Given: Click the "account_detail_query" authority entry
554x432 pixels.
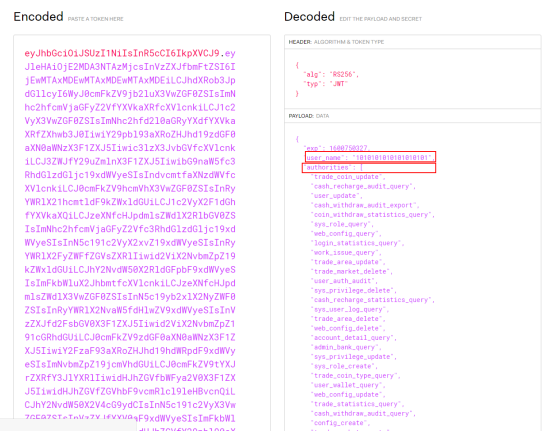Looking at the screenshot, I should coord(354,338).
